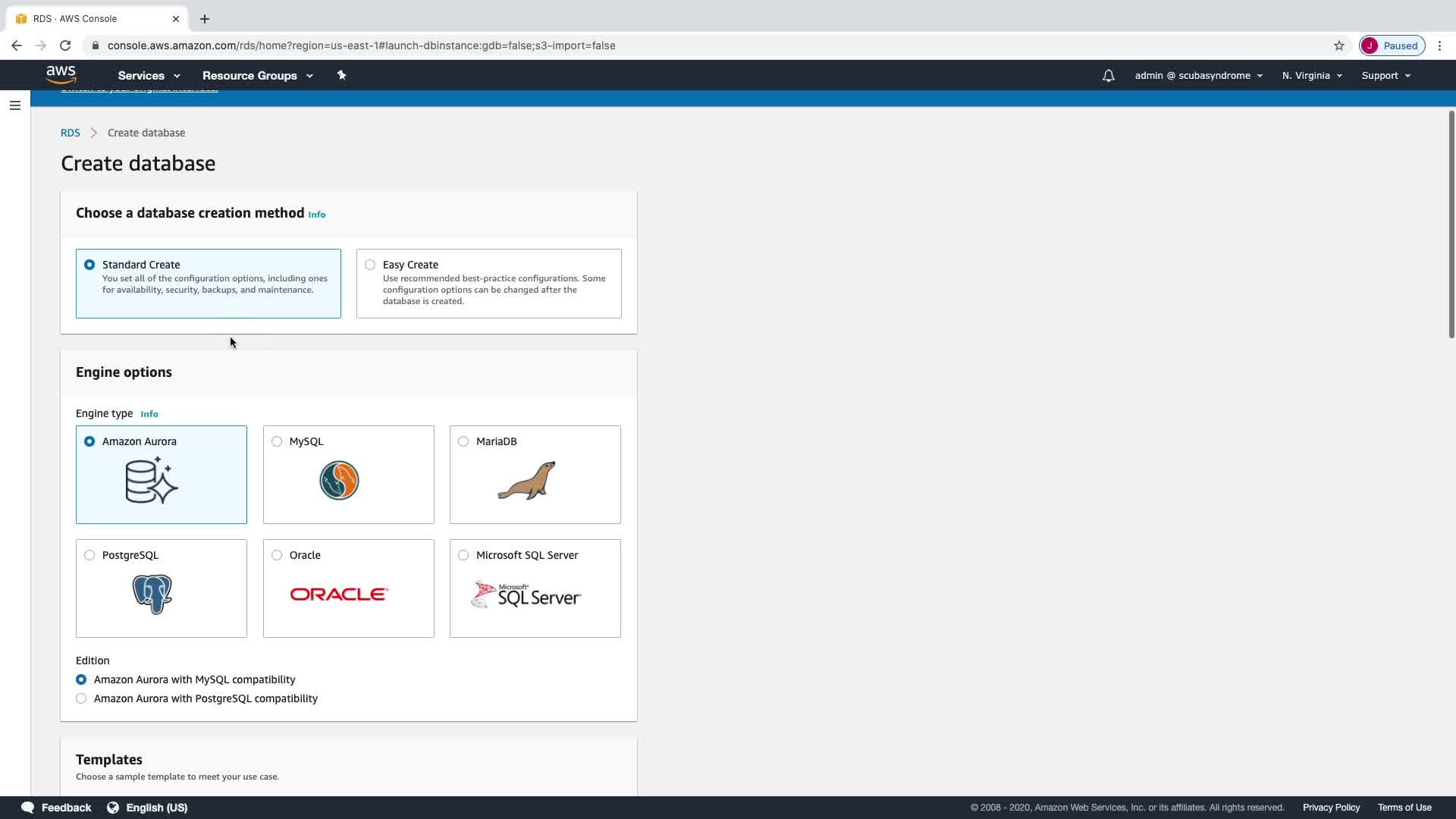
Task: Click the Oracle logo tile
Action: pos(339,594)
